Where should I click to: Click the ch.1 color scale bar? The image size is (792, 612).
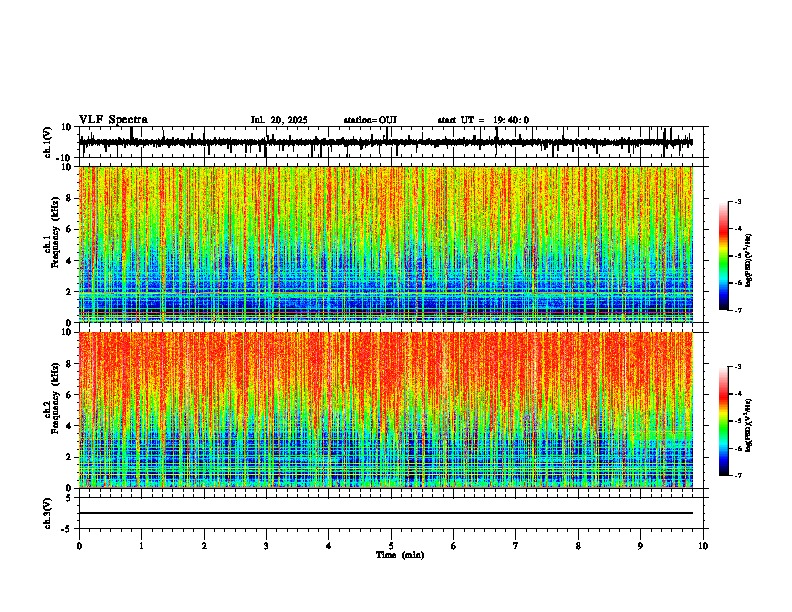click(x=724, y=256)
